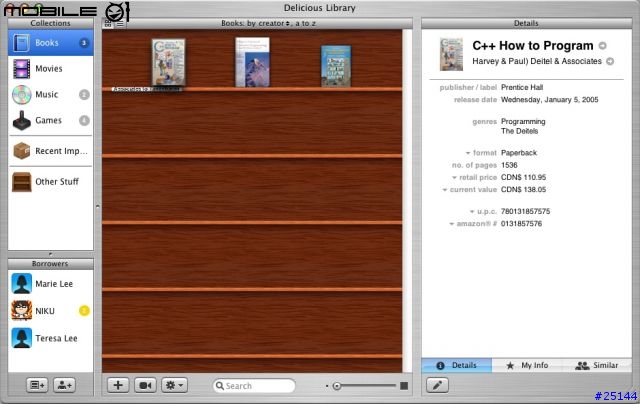The width and height of the screenshot is (640, 404).
Task: Switch to shelf grid view
Action: (108, 24)
